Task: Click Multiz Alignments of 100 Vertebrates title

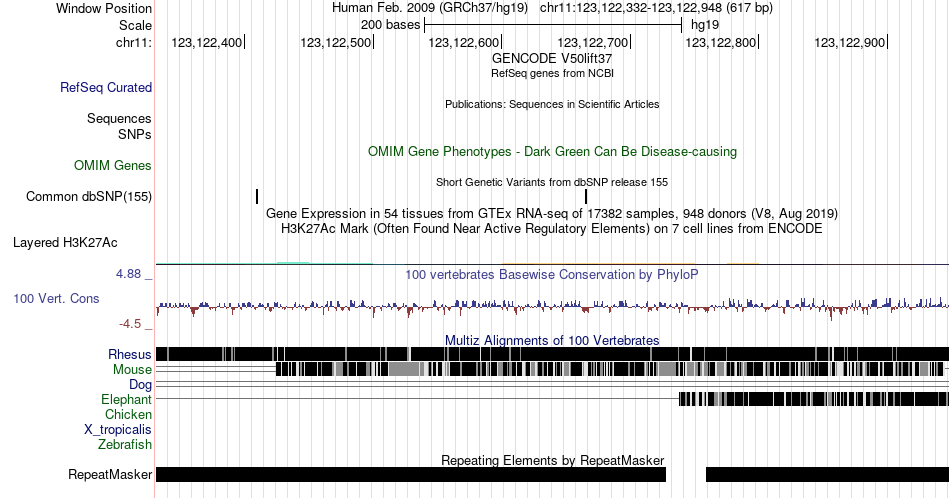Action: pos(552,340)
